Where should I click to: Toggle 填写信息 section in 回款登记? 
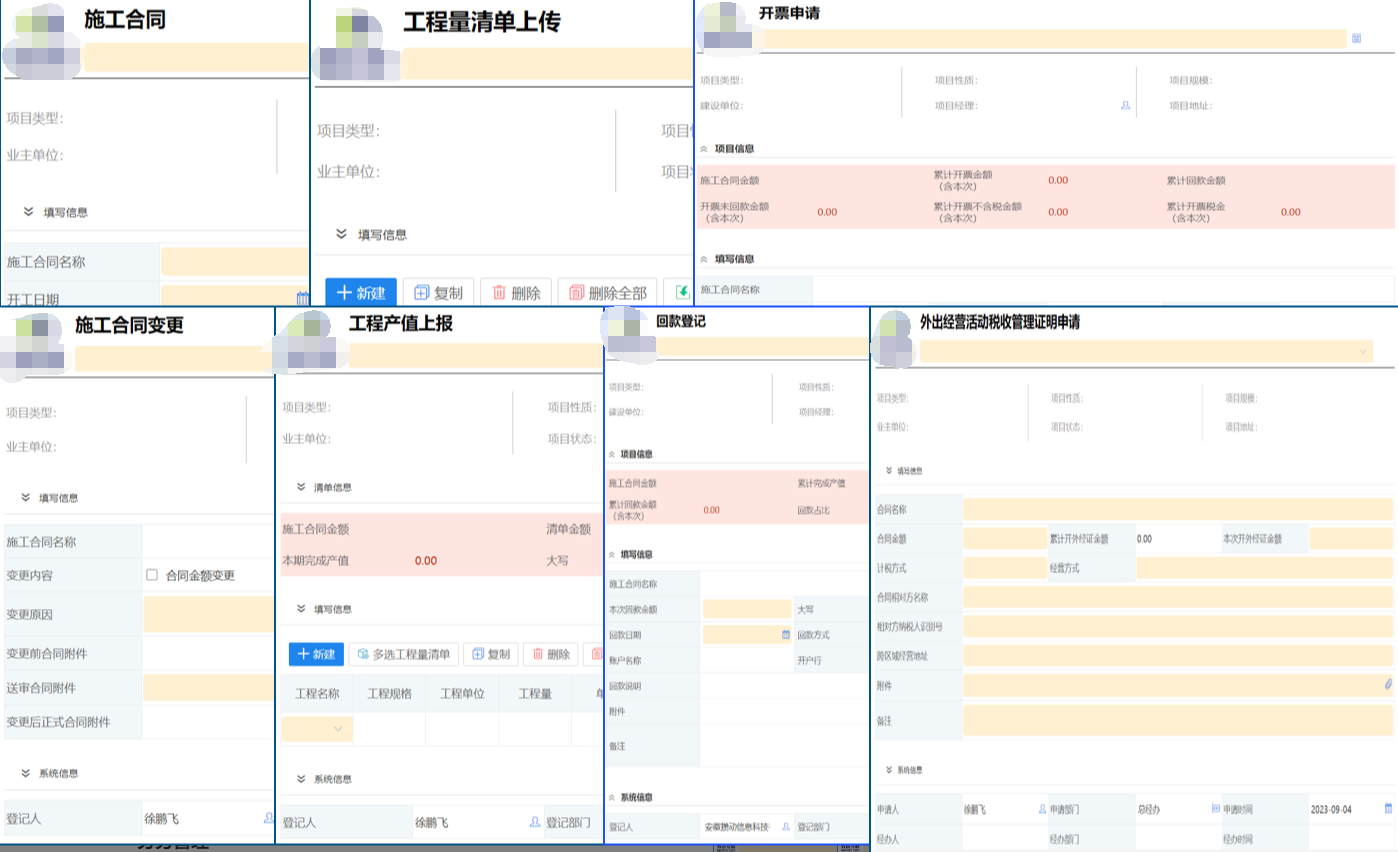pos(612,554)
